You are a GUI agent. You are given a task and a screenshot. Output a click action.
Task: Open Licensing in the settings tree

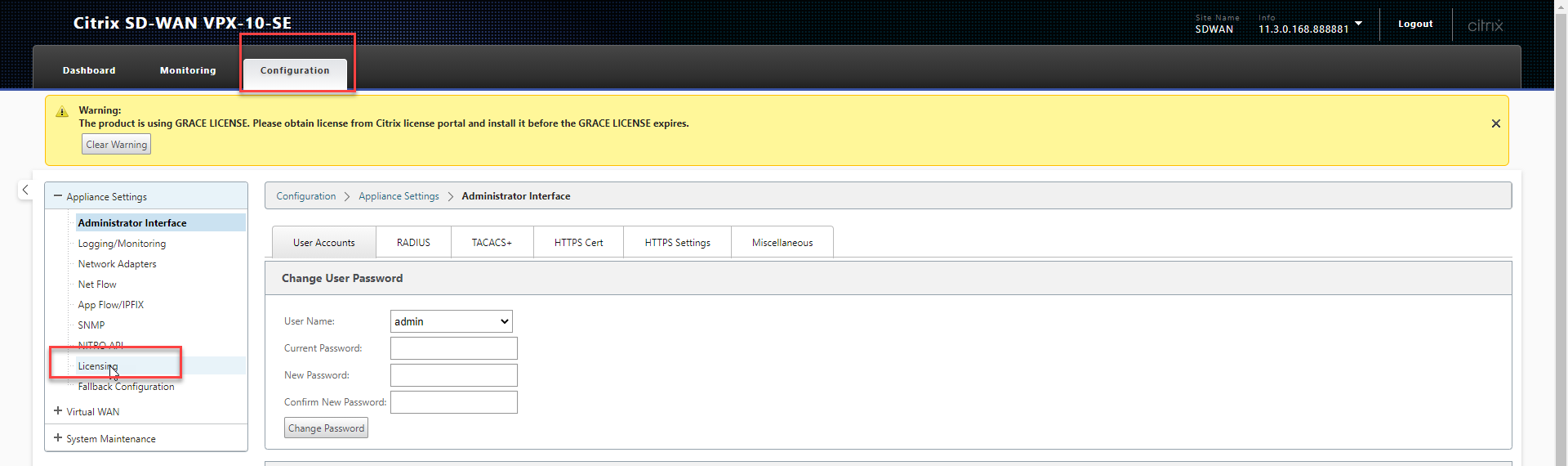[x=98, y=366]
